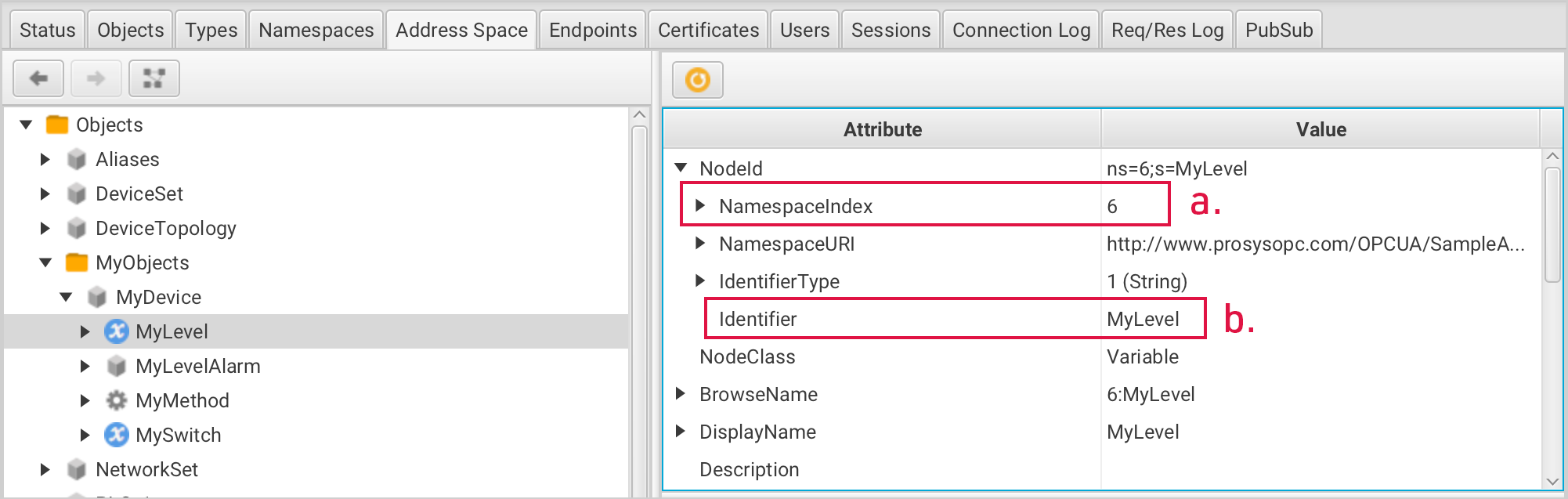Click the MySwitch variable node icon

point(117,435)
